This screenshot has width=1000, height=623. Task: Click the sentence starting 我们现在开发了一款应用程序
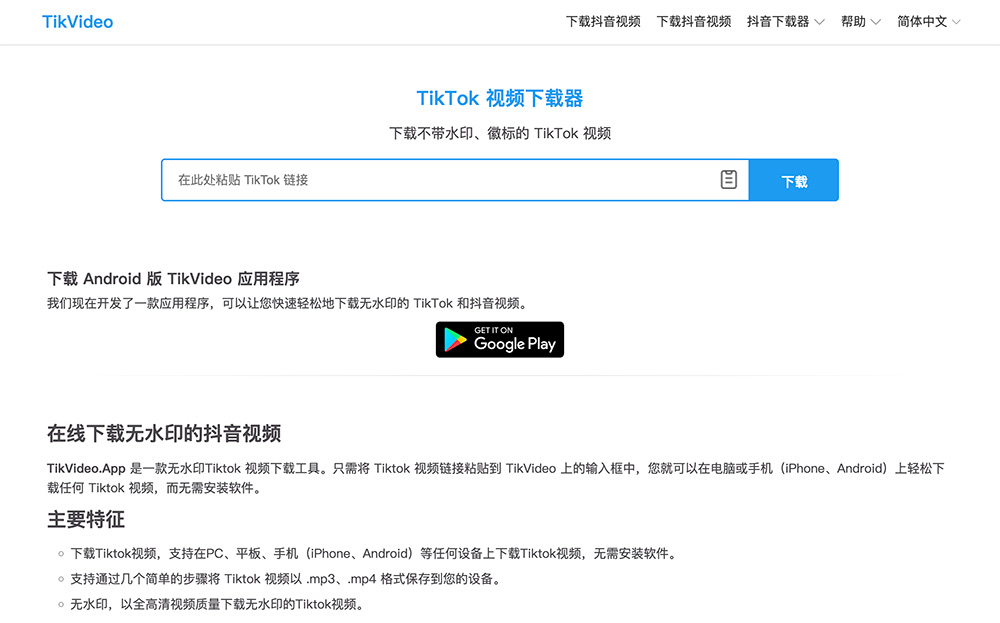tap(288, 304)
